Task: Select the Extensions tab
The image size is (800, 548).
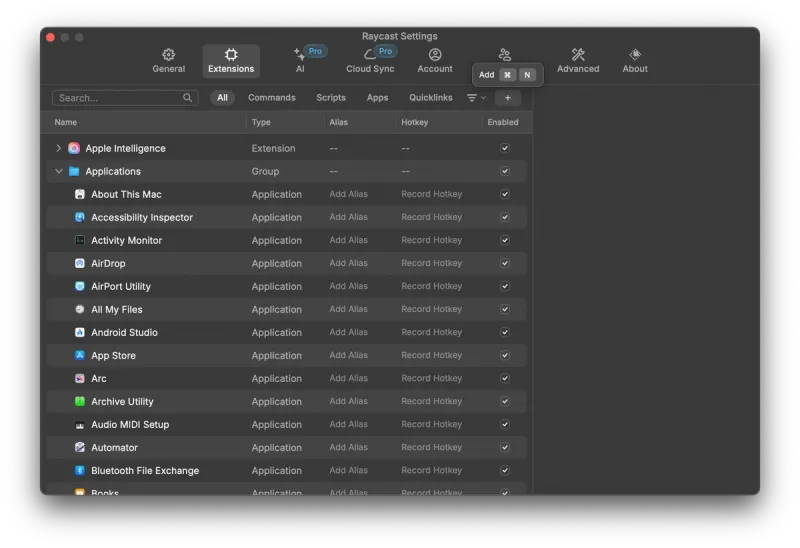Action: click(231, 61)
